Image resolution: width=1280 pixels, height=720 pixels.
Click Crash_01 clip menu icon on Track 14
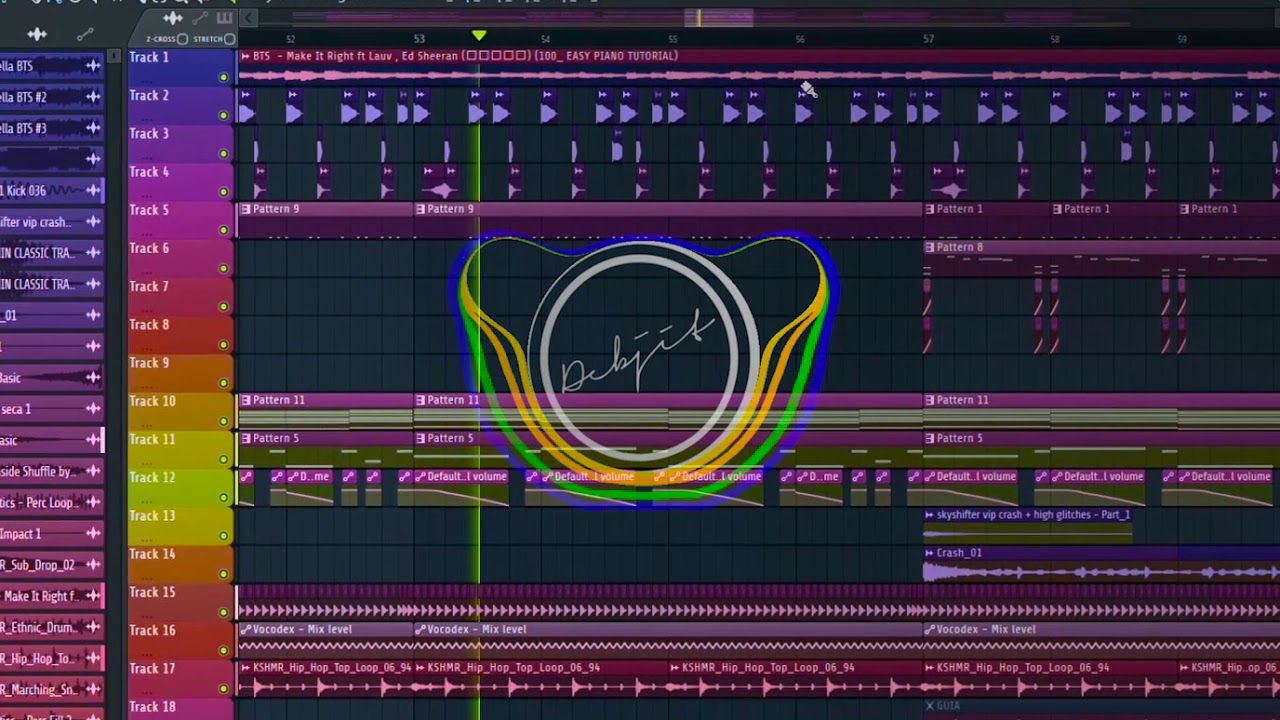(929, 553)
